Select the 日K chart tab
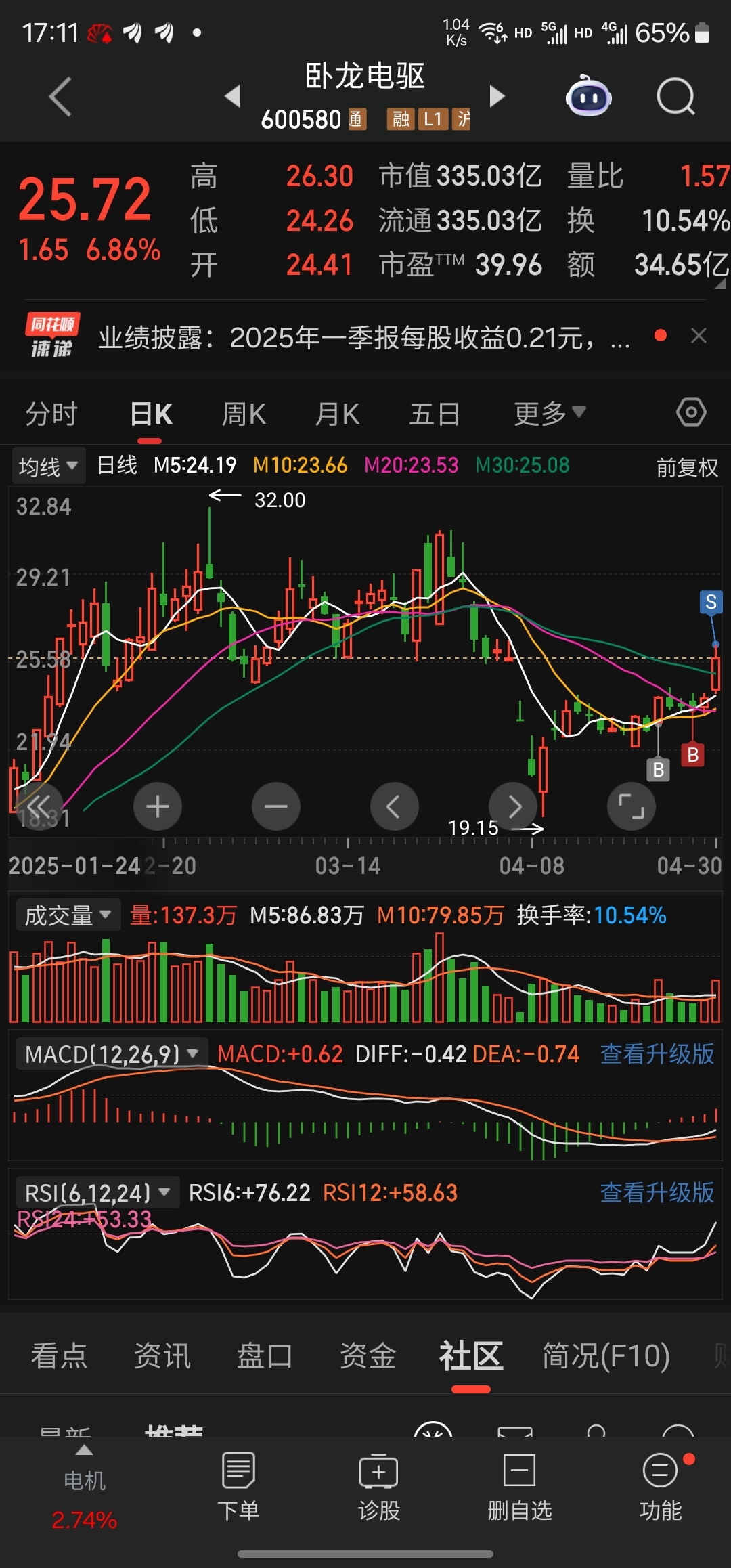The height and width of the screenshot is (1568, 731). click(150, 414)
